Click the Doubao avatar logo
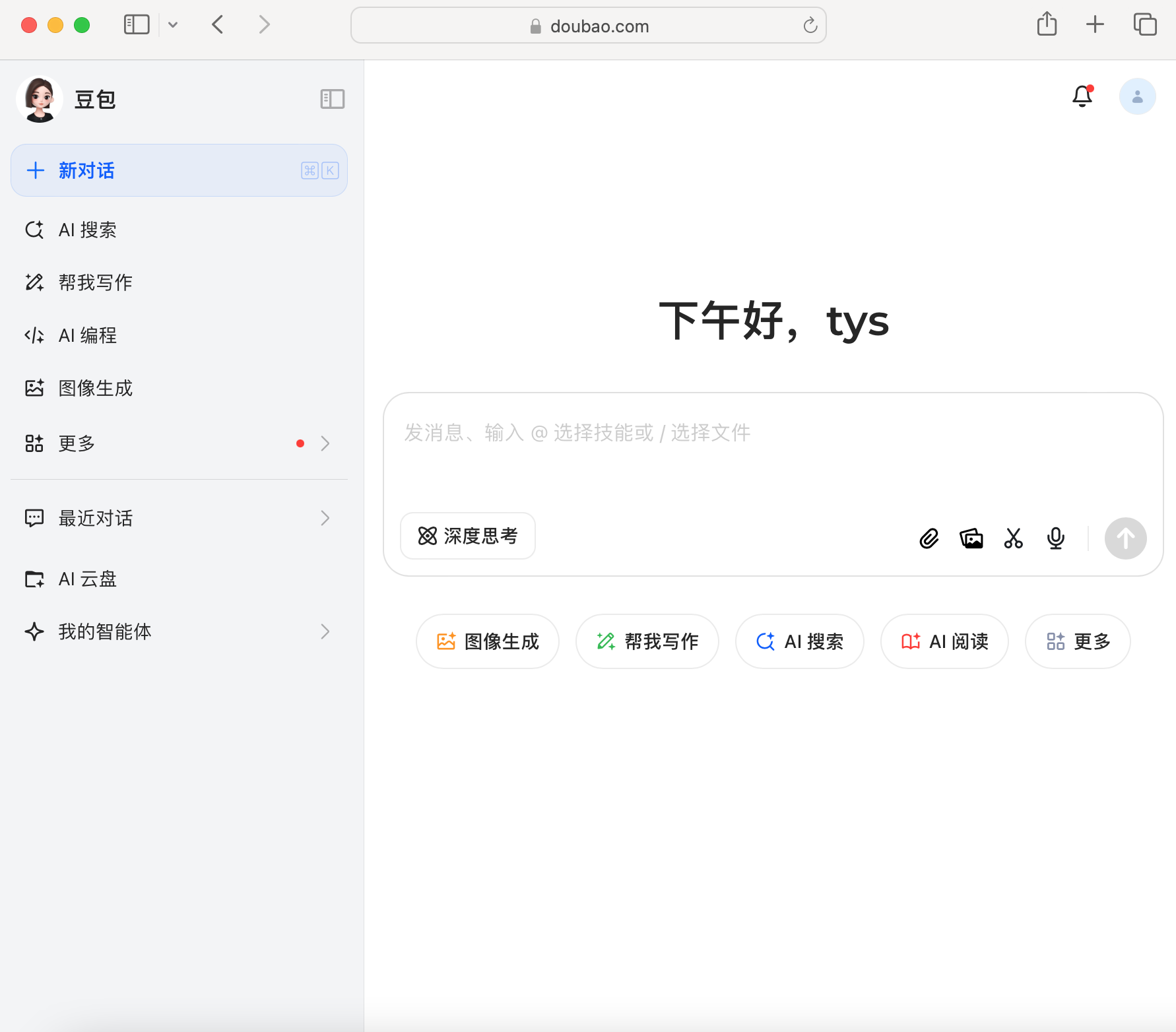1176x1032 pixels. (40, 100)
